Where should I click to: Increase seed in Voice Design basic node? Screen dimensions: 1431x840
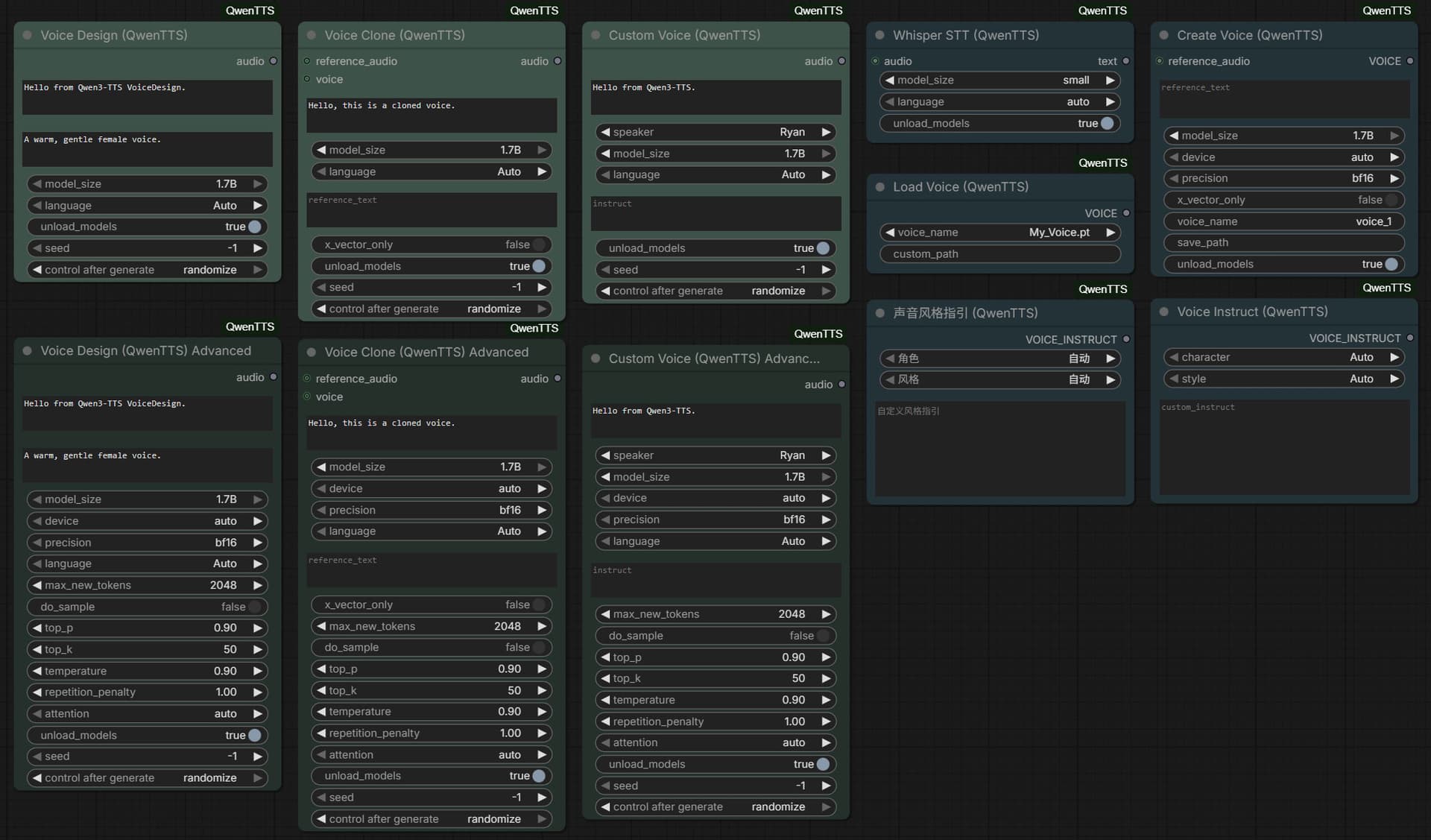258,248
